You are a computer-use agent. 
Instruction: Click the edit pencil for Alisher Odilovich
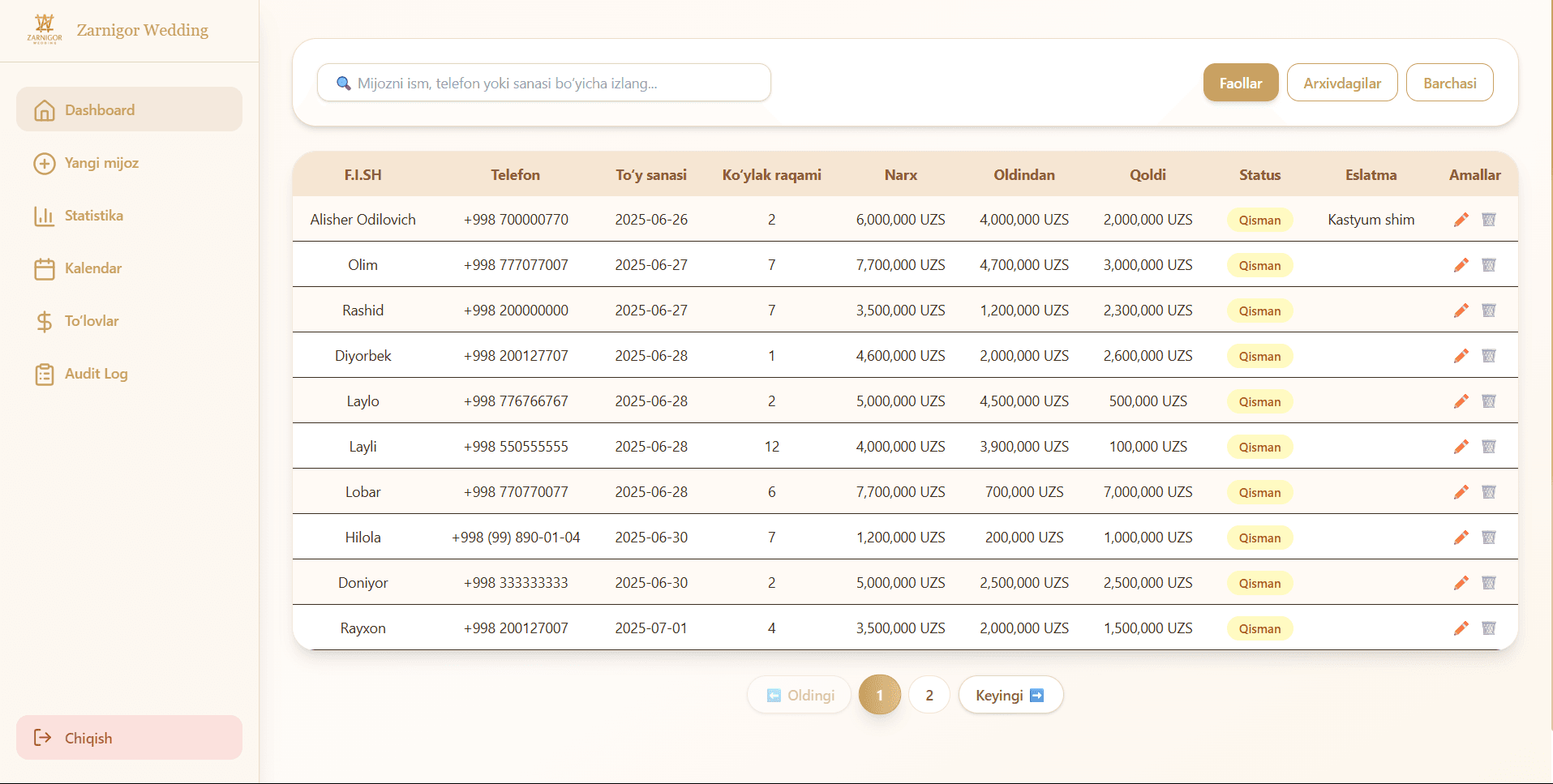pyautogui.click(x=1461, y=220)
